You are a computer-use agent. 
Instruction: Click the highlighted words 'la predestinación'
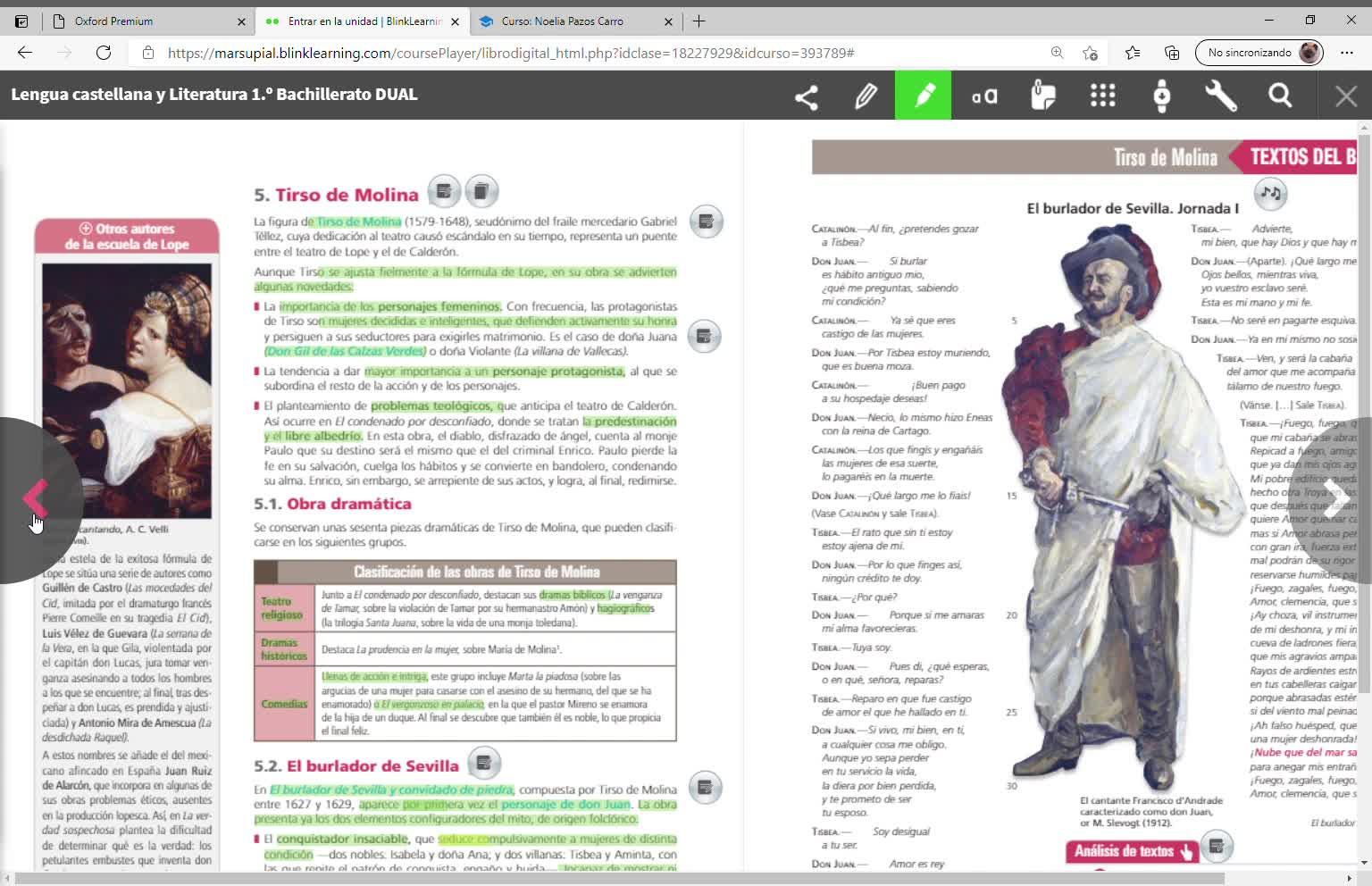[x=630, y=421]
